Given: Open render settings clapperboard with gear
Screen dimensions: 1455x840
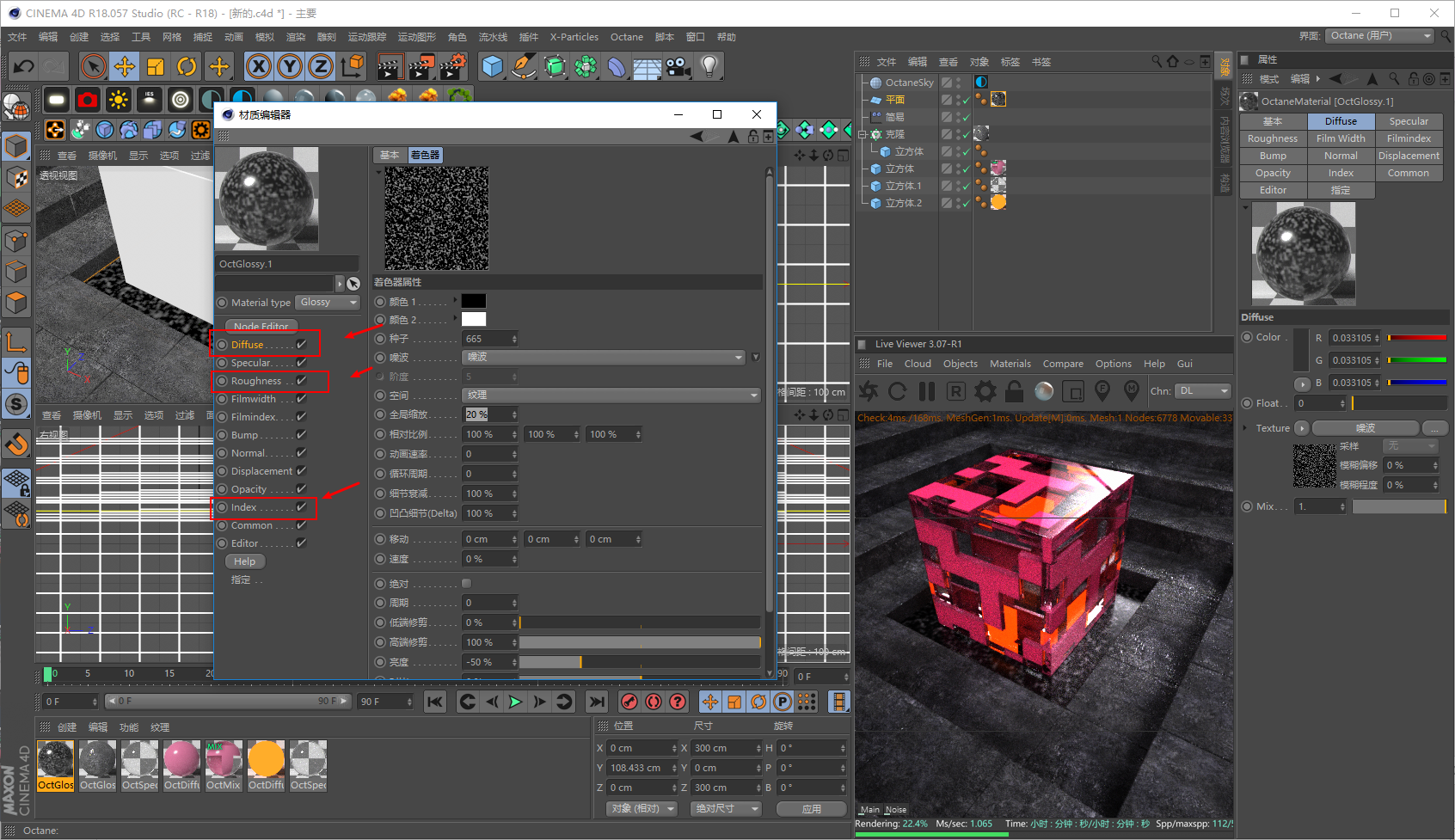Looking at the screenshot, I should coord(453,66).
